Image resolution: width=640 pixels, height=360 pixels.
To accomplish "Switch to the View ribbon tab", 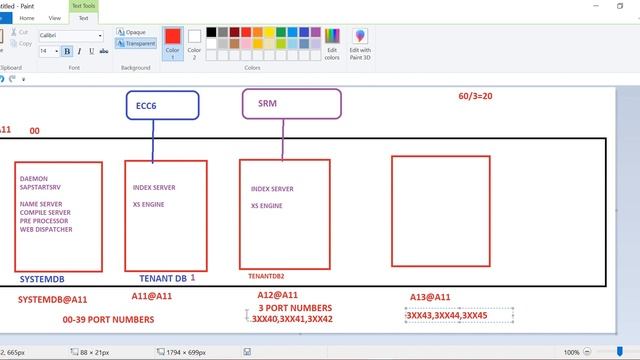I will tap(54, 18).
